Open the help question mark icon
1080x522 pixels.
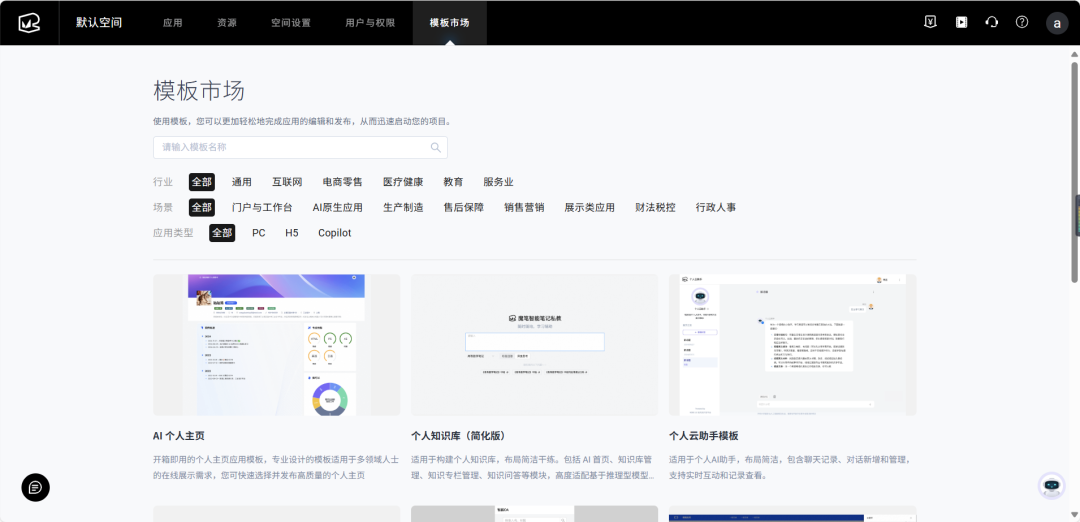pyautogui.click(x=1022, y=22)
